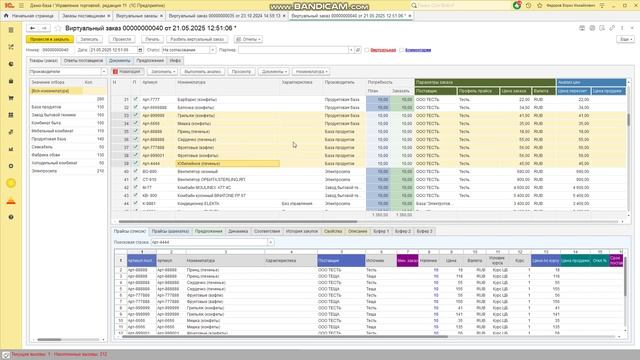Switch to the Ответы поставщиков tab
The height and width of the screenshot is (360, 640).
pos(83,60)
